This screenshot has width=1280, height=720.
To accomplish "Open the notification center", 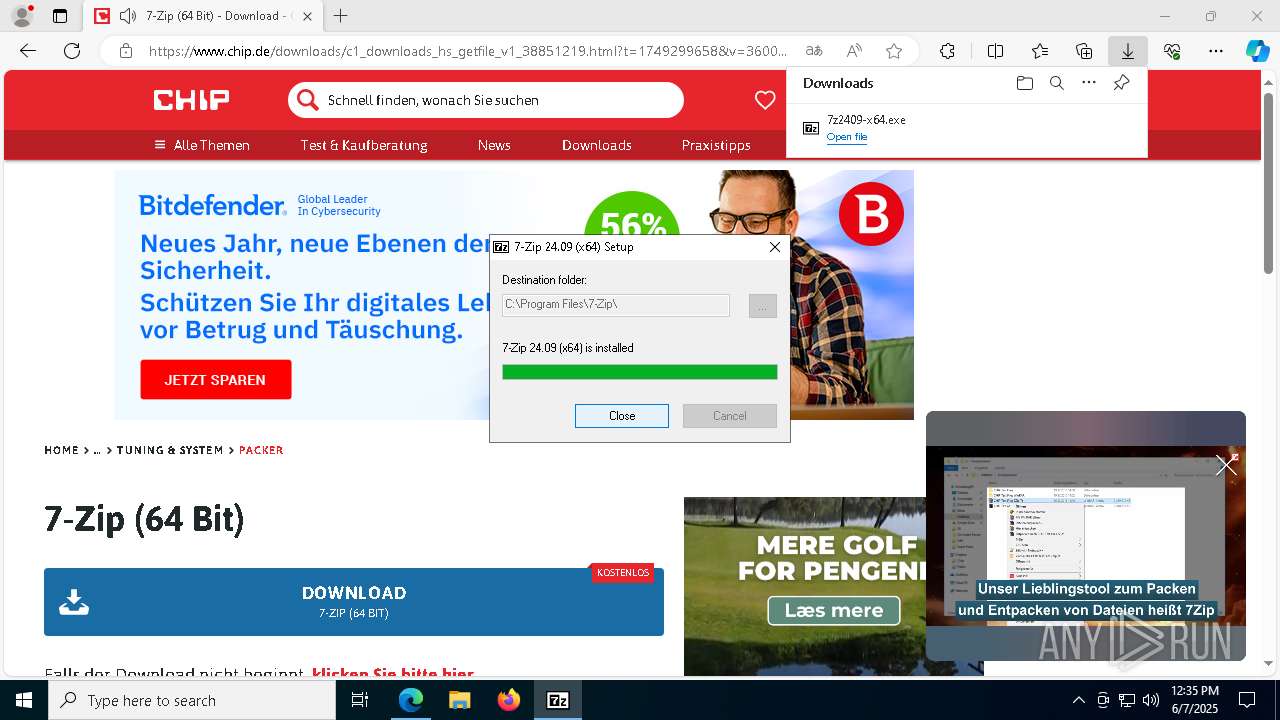I will pos(1247,700).
